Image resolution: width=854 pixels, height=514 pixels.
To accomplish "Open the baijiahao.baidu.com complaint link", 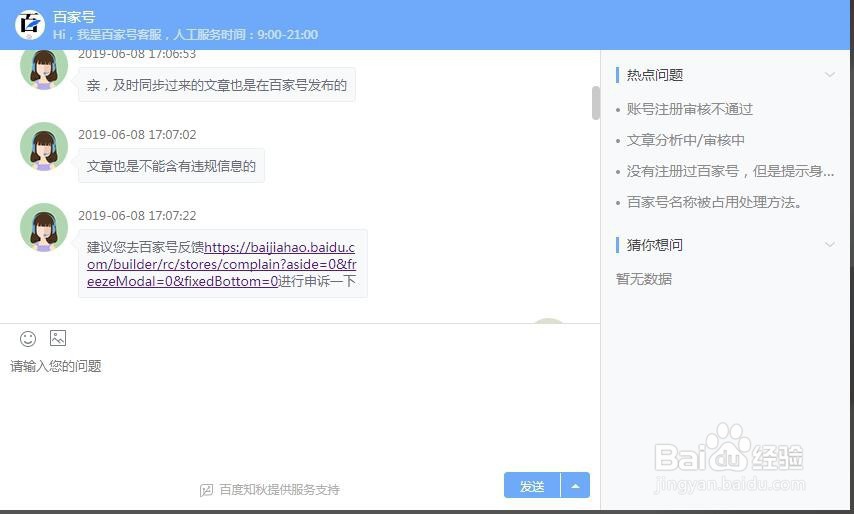I will pyautogui.click(x=222, y=264).
